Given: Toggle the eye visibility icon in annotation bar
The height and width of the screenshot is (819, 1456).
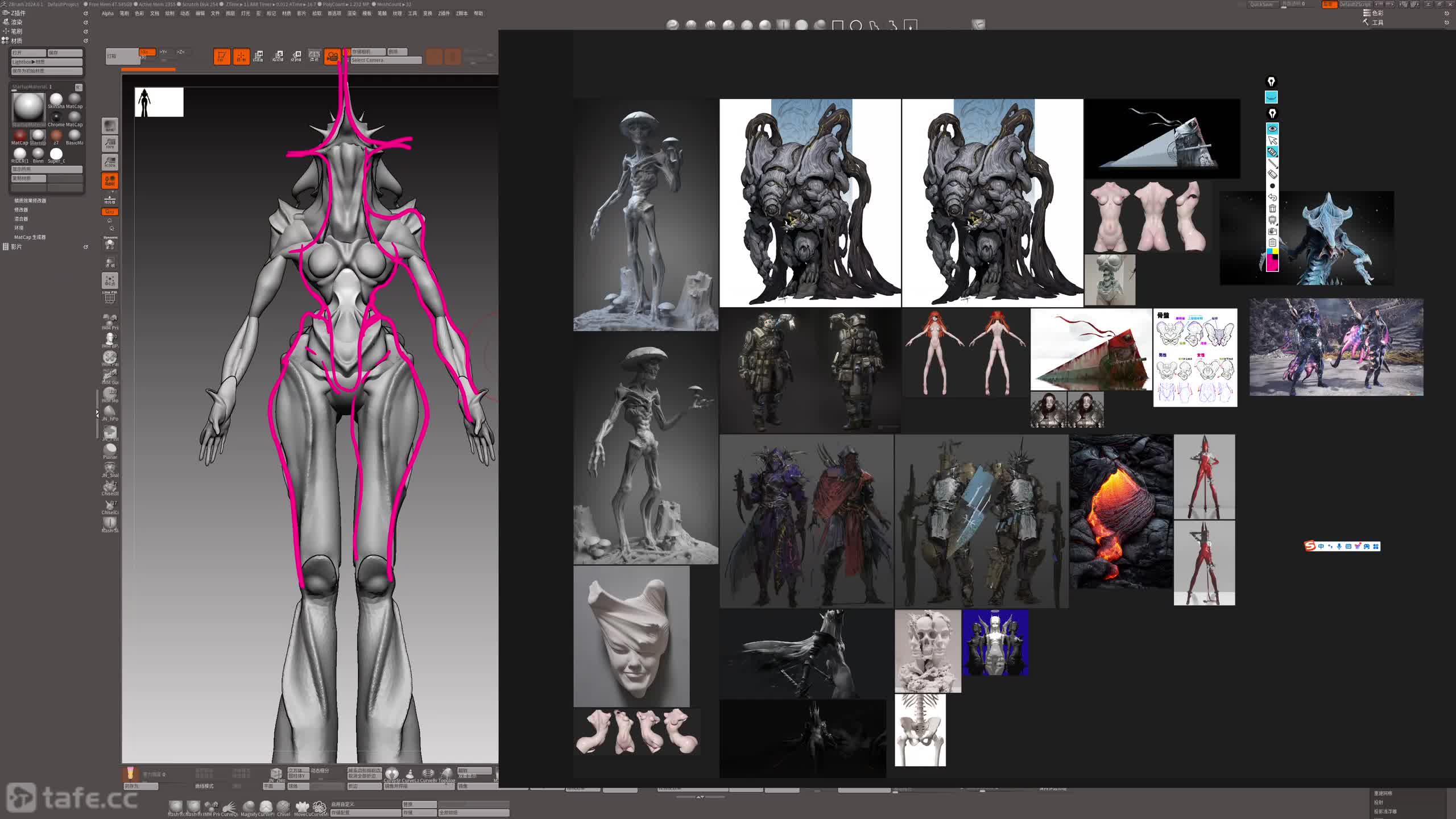Looking at the screenshot, I should (x=1272, y=129).
